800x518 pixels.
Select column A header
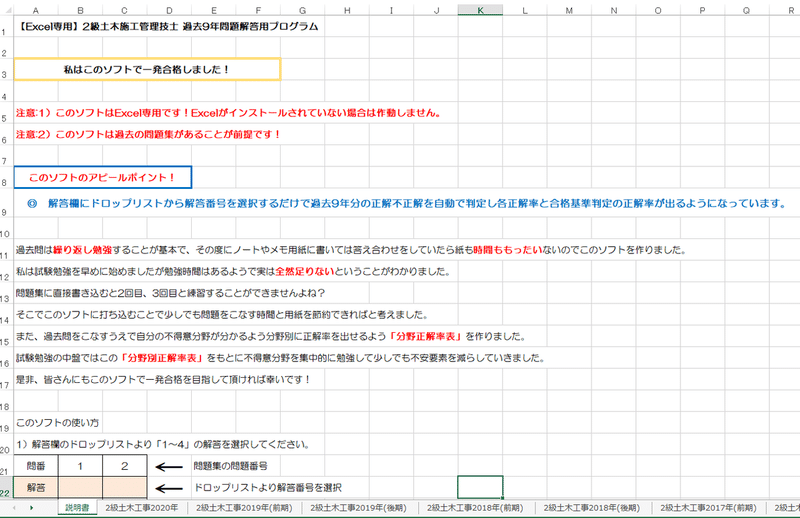click(36, 10)
